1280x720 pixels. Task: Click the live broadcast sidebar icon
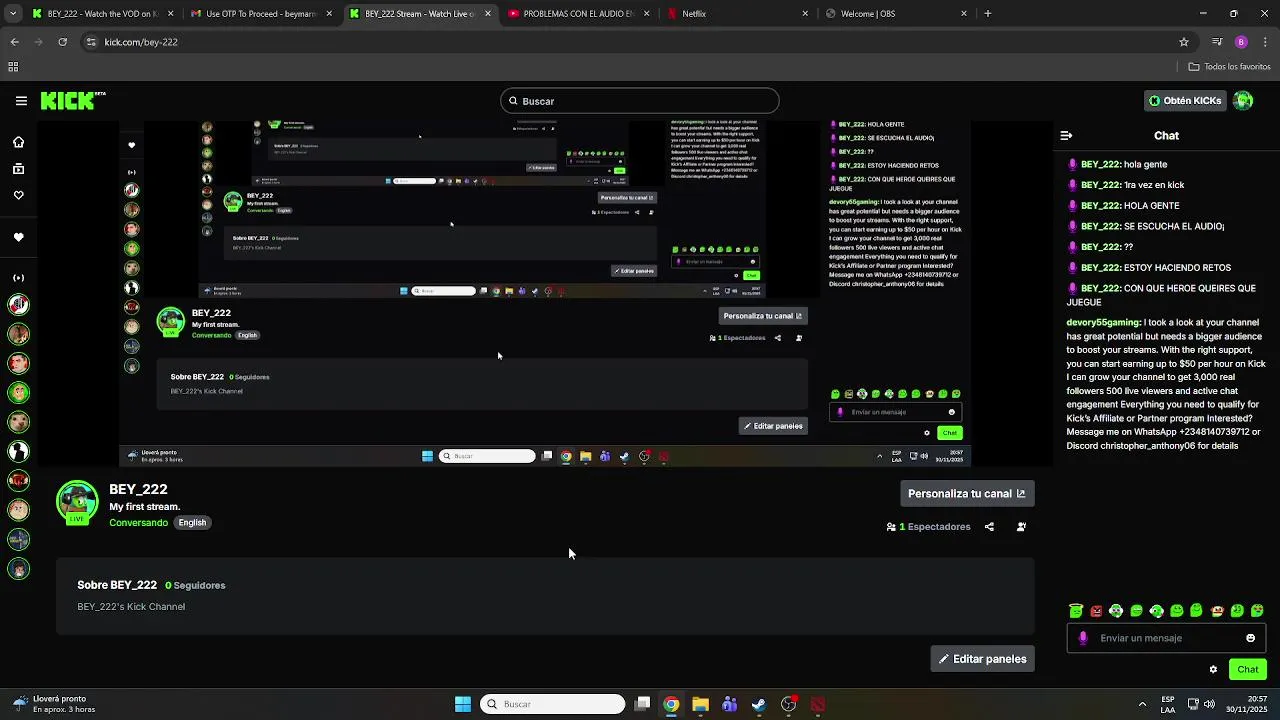point(18,278)
